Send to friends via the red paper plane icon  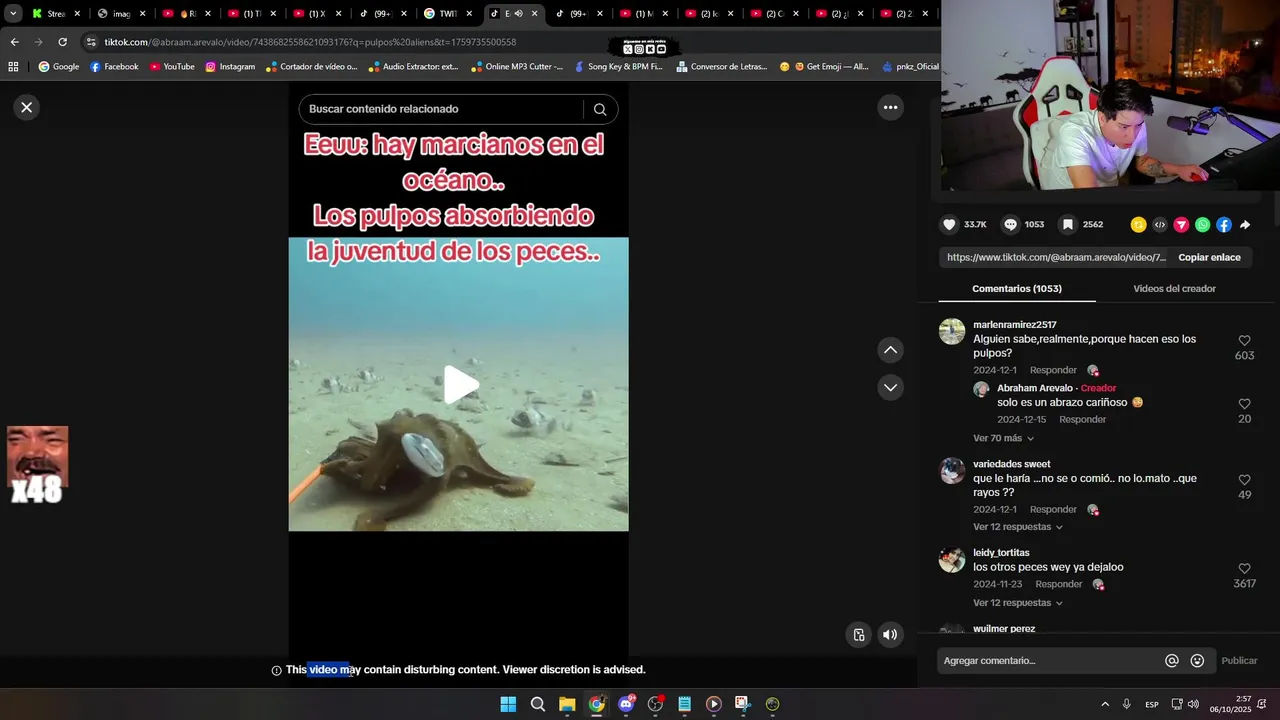(x=1181, y=225)
